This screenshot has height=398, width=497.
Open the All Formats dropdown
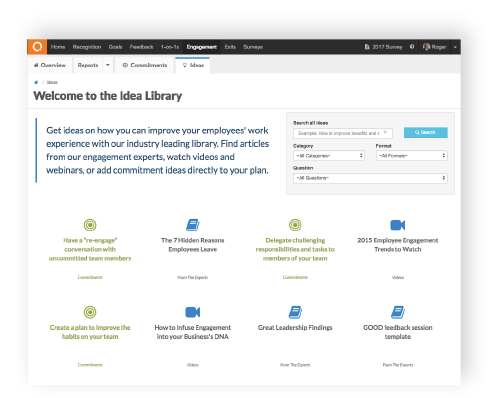click(412, 156)
